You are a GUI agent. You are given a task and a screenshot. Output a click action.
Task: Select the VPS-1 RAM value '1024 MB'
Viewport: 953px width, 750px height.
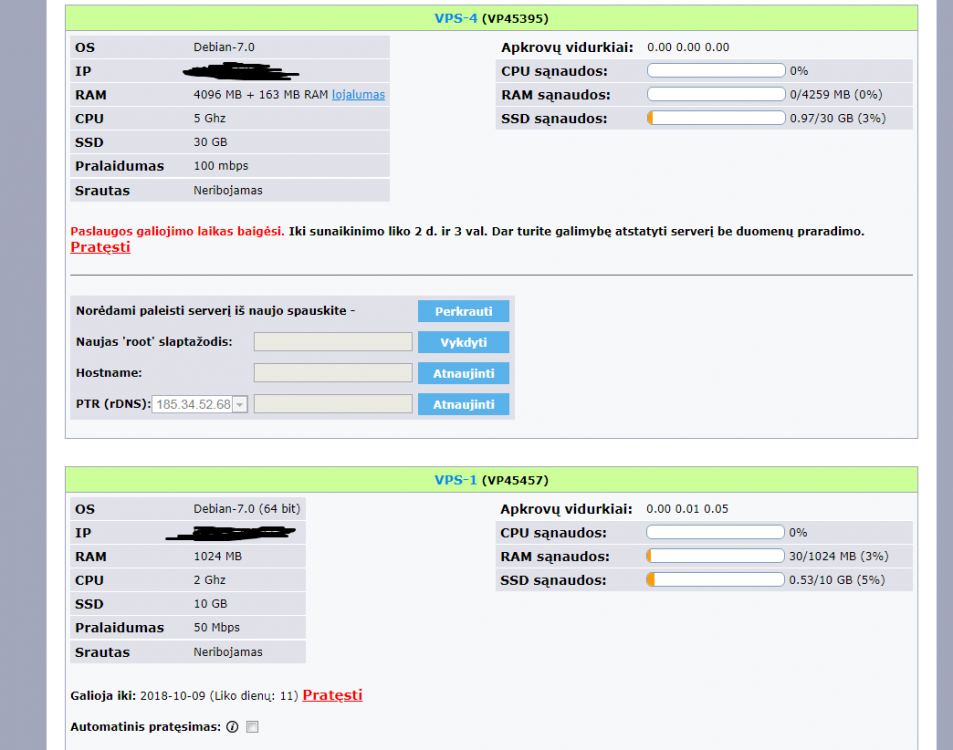coord(218,557)
